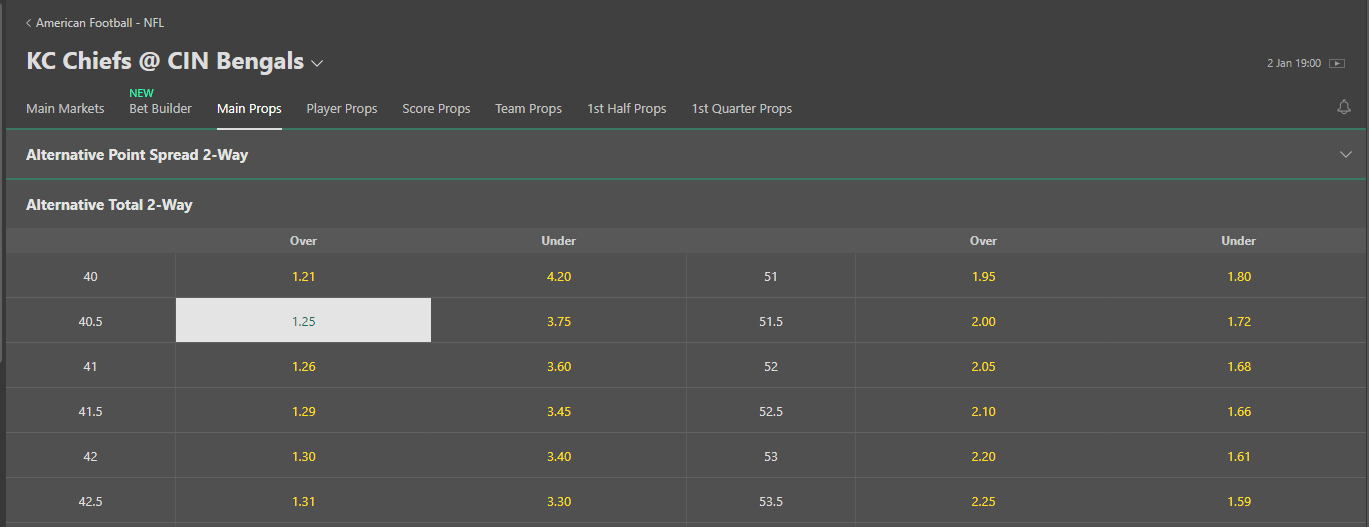The image size is (1369, 527).
Task: Collapse the Alternative Total 2-Way header
Action: click(684, 205)
